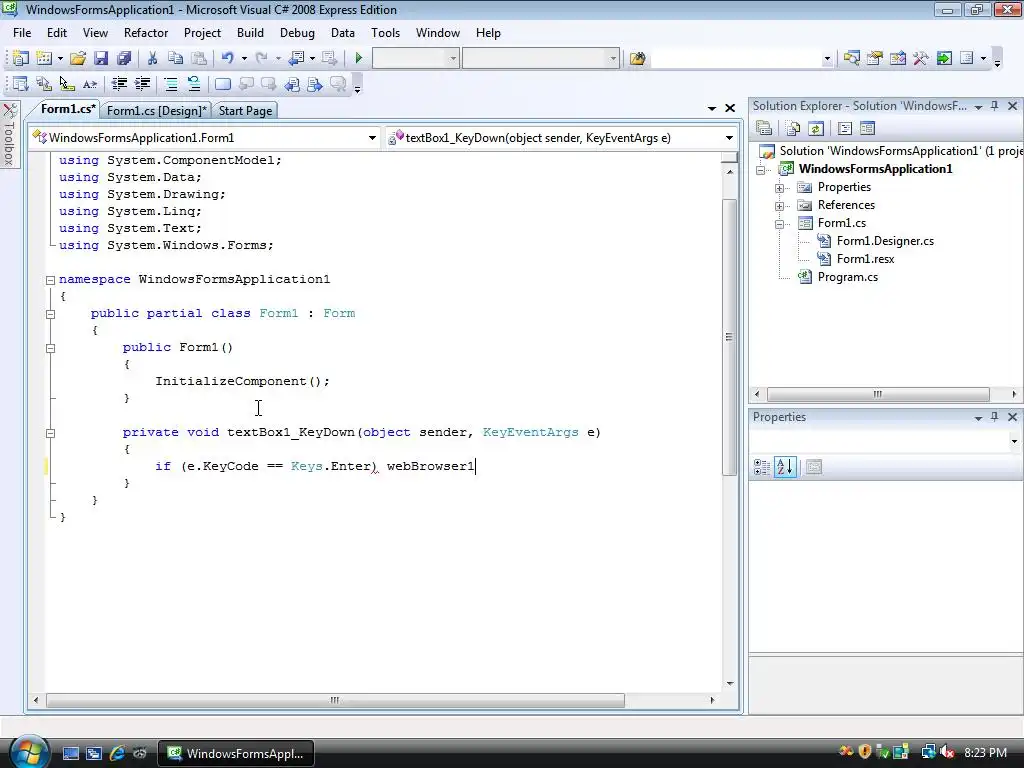1024x768 pixels.
Task: Open the Refactor menu
Action: (146, 33)
